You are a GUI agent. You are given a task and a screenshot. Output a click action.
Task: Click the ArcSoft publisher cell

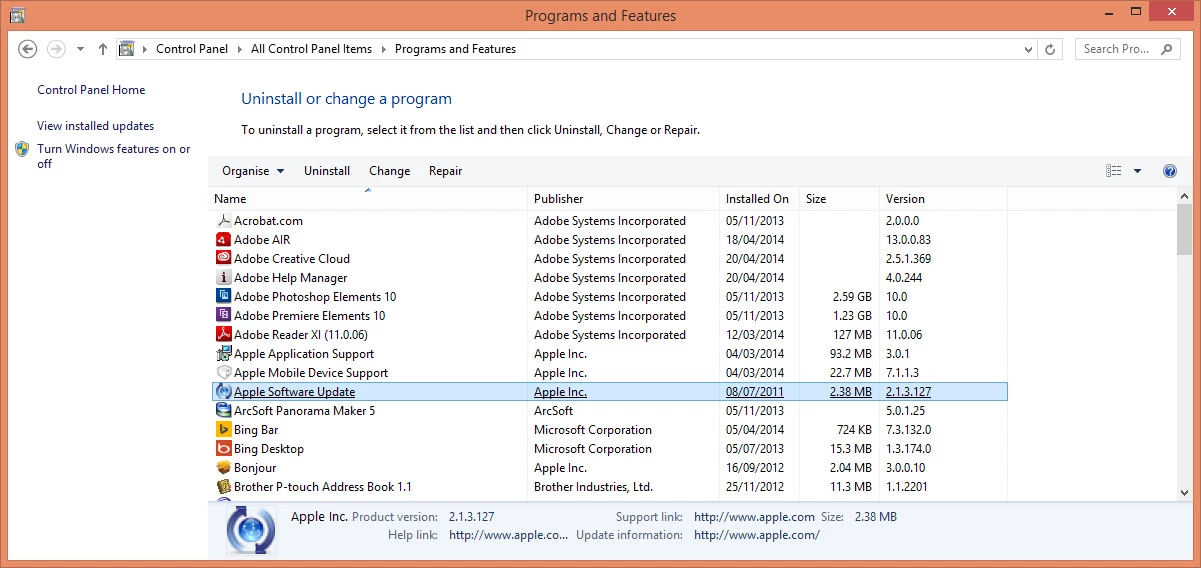point(554,411)
